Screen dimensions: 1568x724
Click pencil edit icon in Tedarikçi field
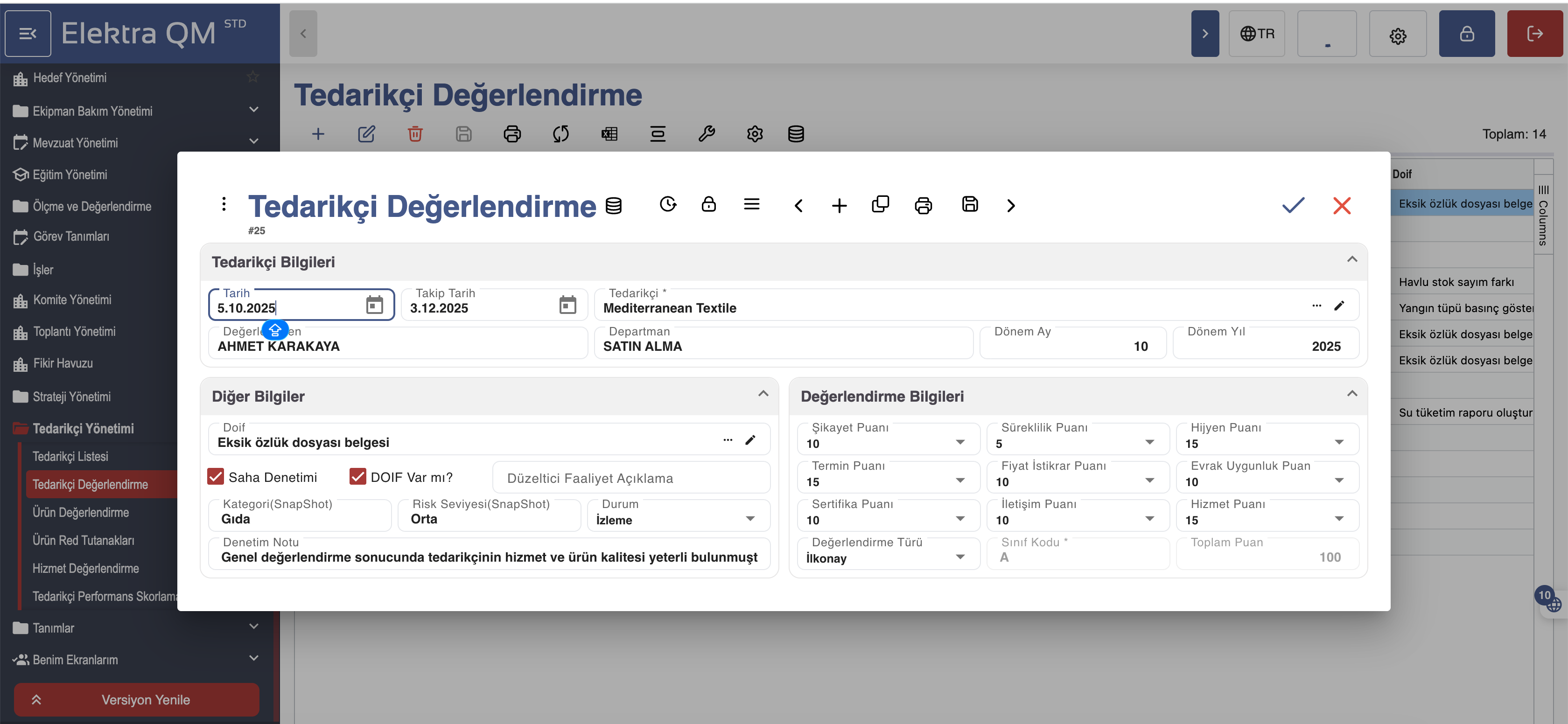point(1339,306)
